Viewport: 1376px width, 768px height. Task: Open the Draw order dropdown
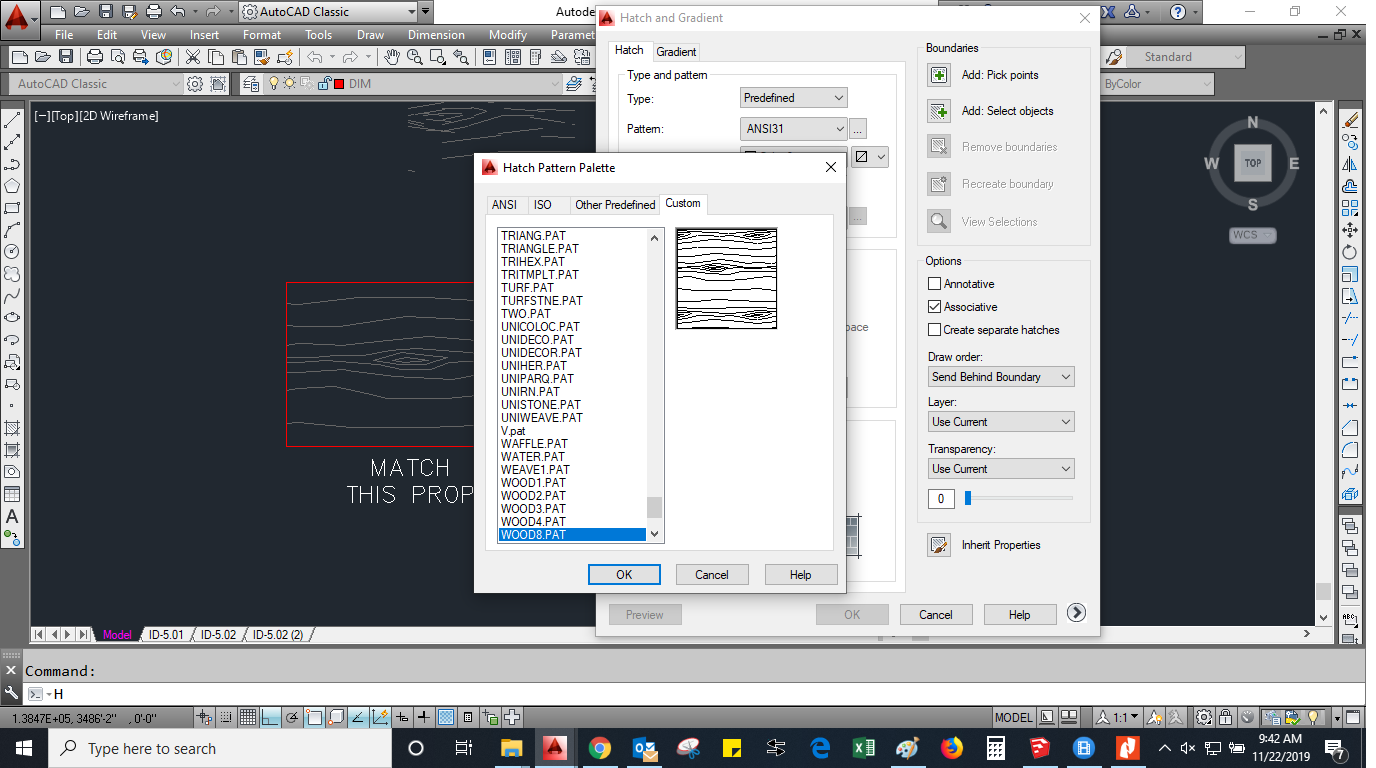tap(1000, 377)
